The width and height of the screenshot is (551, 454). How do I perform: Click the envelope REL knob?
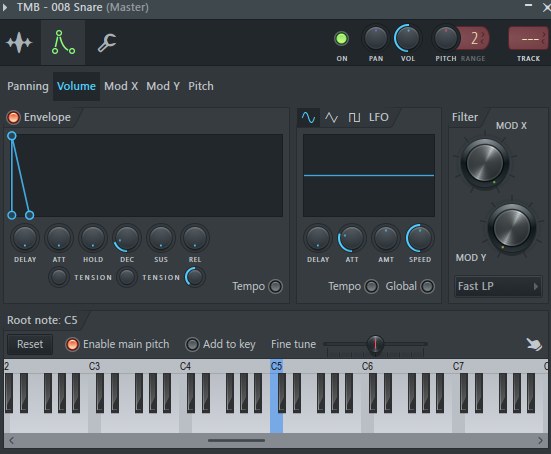point(195,238)
